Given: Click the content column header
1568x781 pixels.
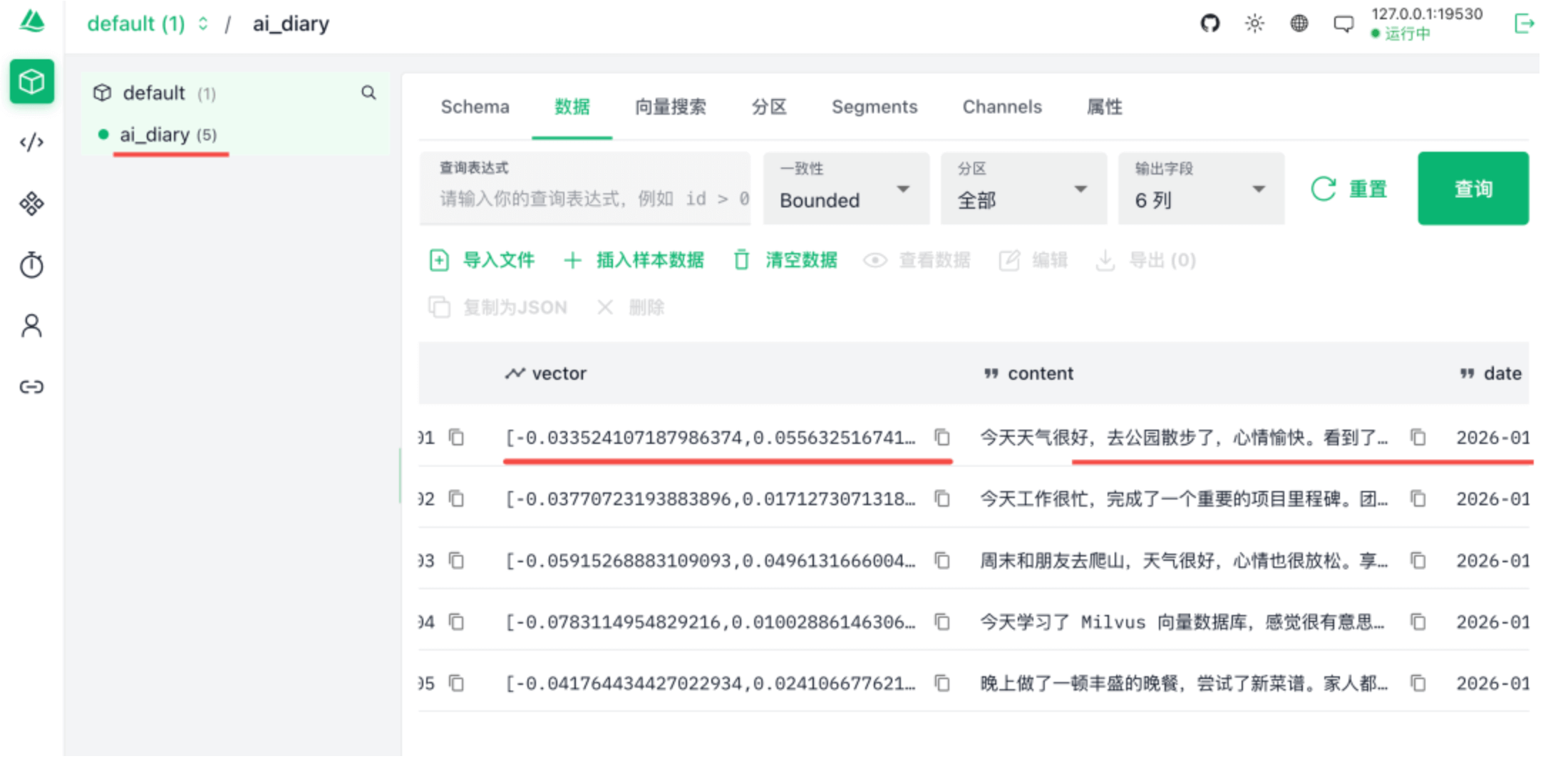Looking at the screenshot, I should [1028, 373].
